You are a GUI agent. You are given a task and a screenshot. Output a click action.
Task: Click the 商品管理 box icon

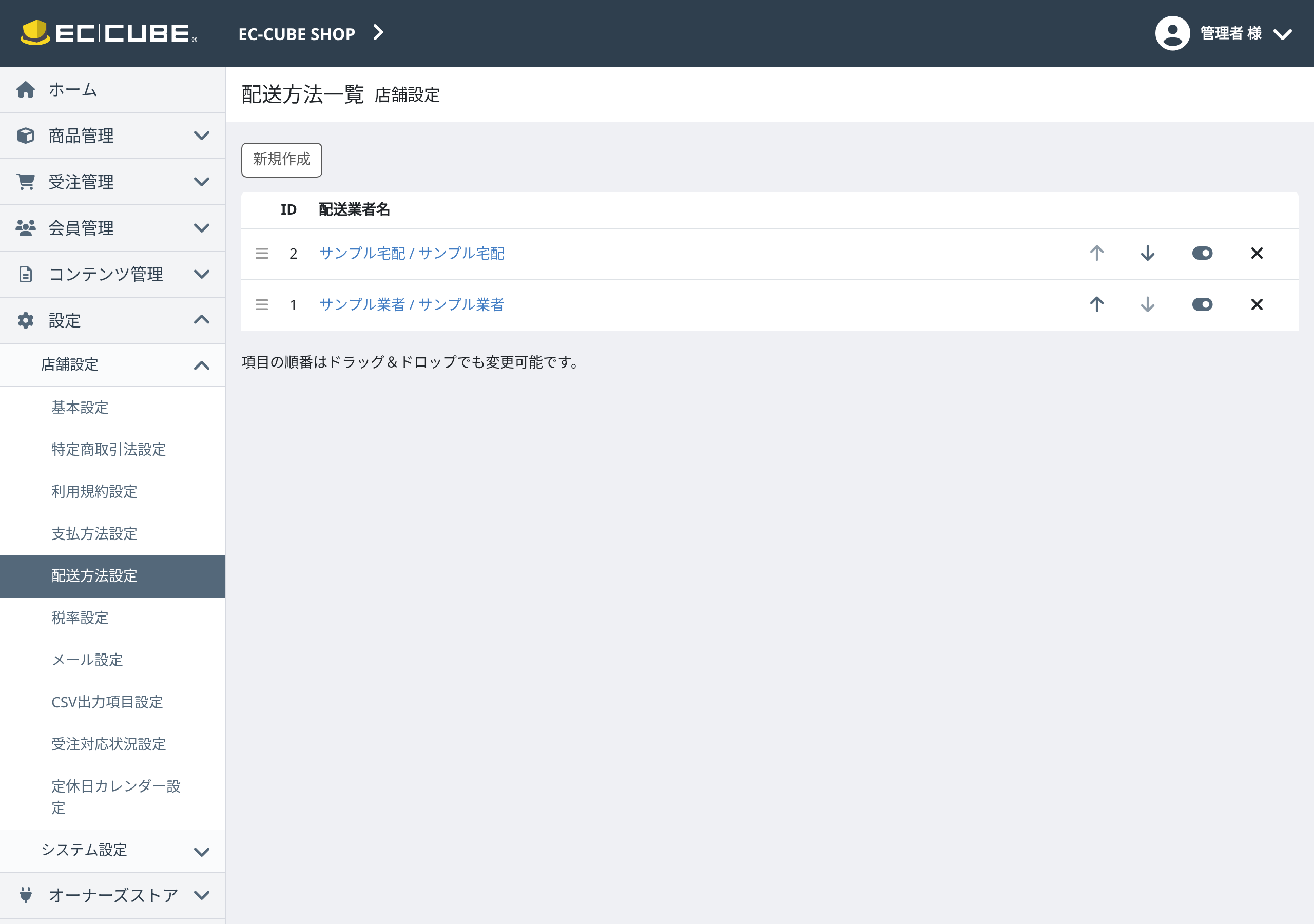tap(26, 136)
